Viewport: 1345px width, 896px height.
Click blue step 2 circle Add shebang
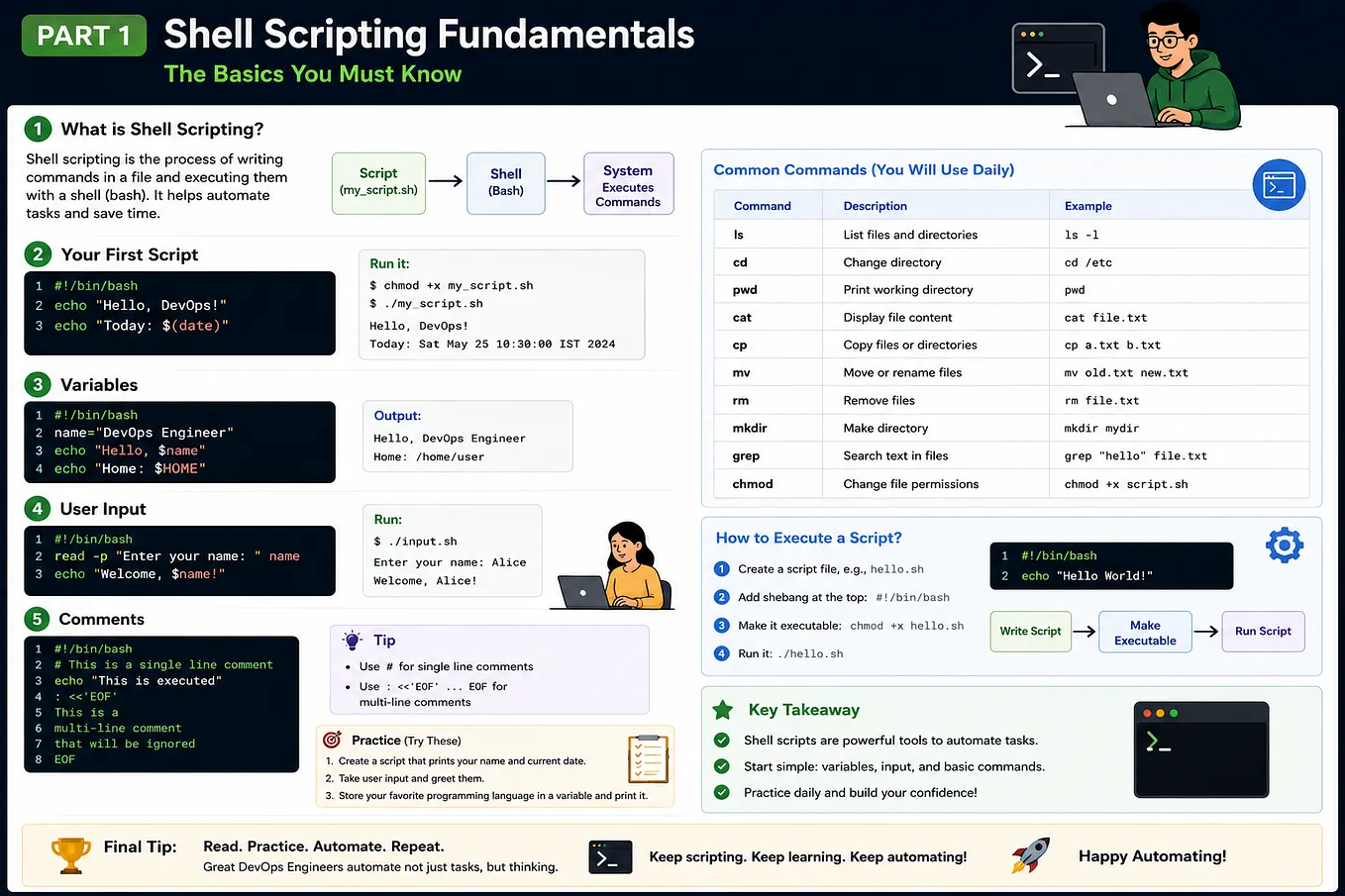coord(722,597)
